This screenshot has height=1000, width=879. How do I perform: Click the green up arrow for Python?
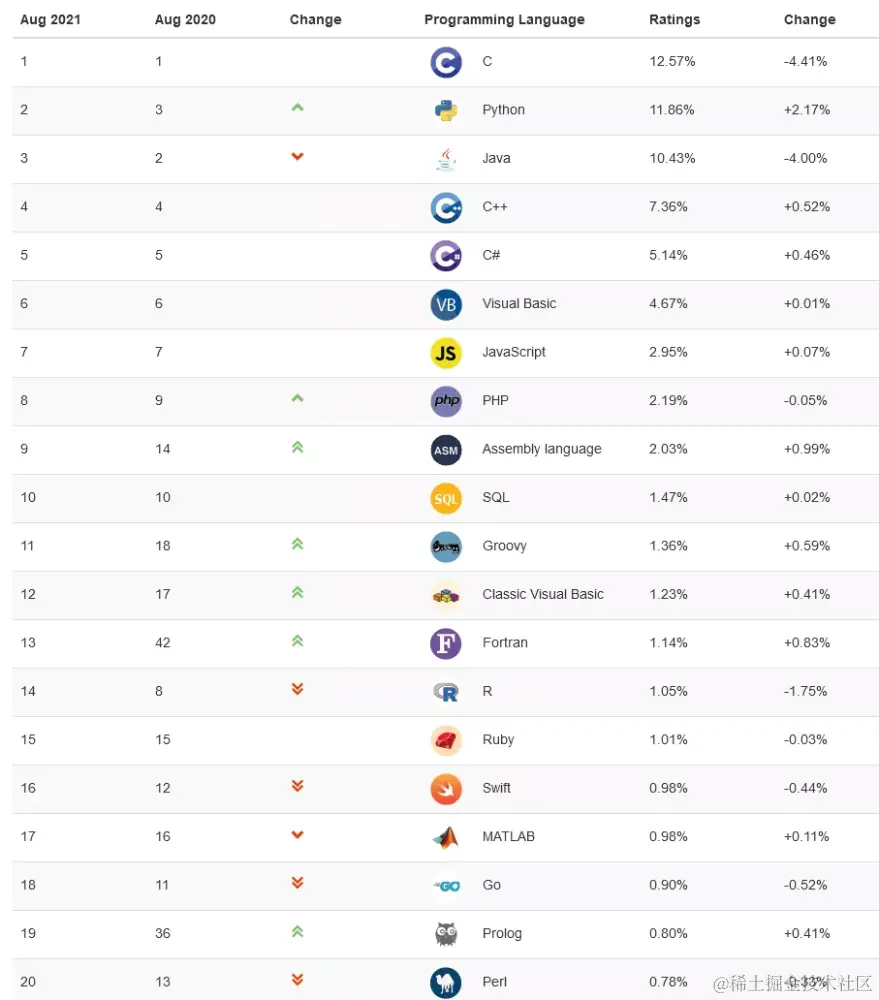[x=297, y=108]
